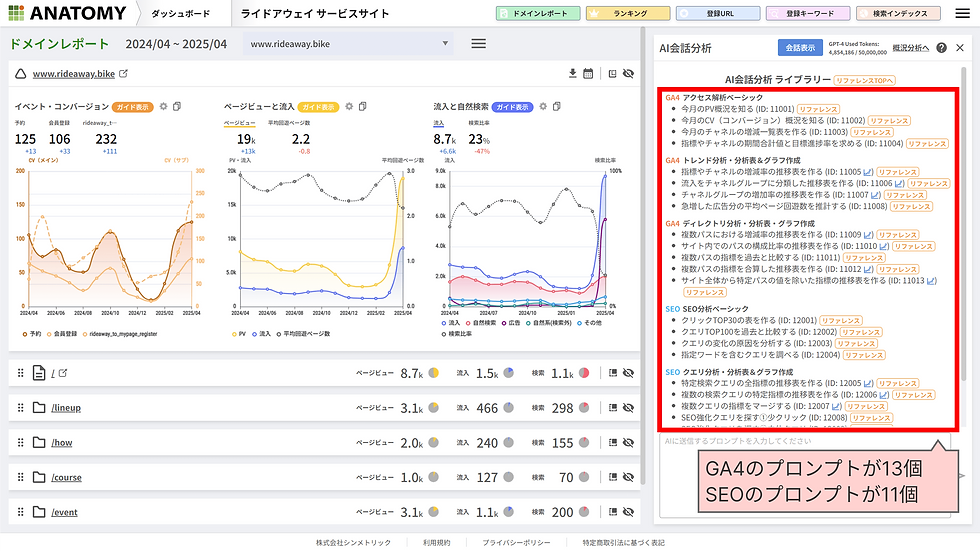Open the memo icon in the /how row
Viewport: 980px width, 551px height.
[612, 442]
